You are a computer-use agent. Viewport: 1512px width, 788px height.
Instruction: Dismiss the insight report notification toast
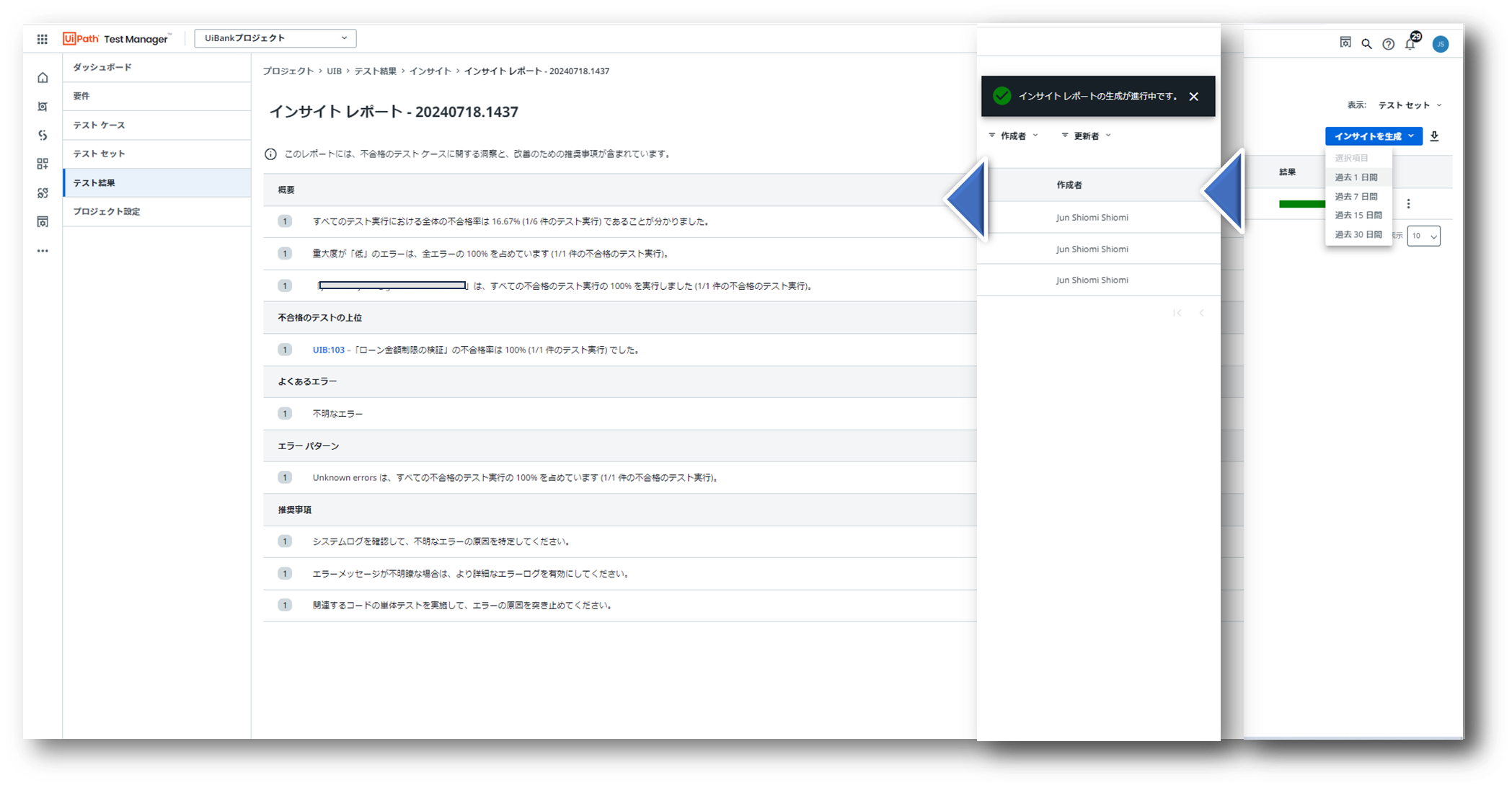pos(1194,97)
